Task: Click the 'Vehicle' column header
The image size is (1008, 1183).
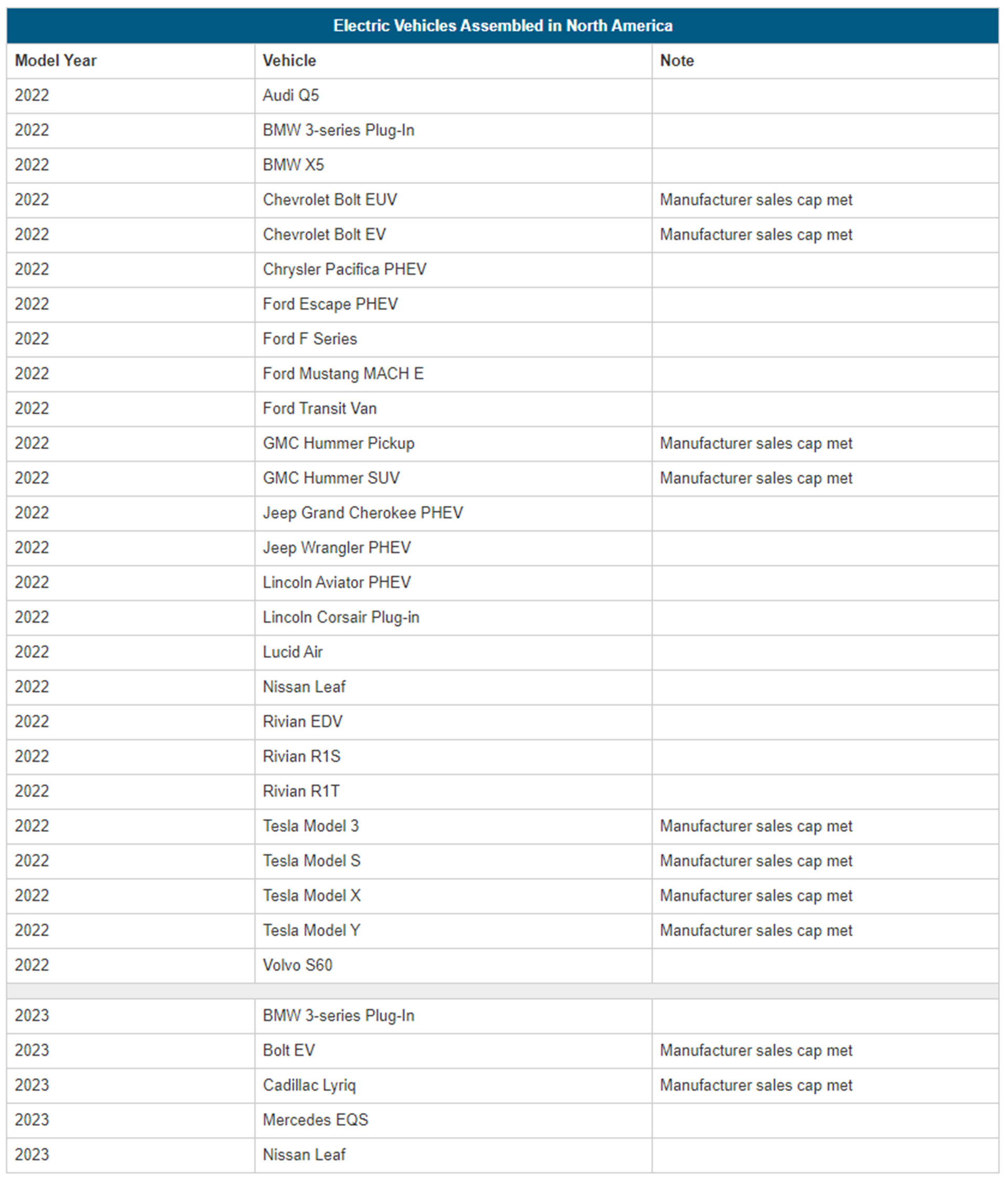Action: coord(289,60)
